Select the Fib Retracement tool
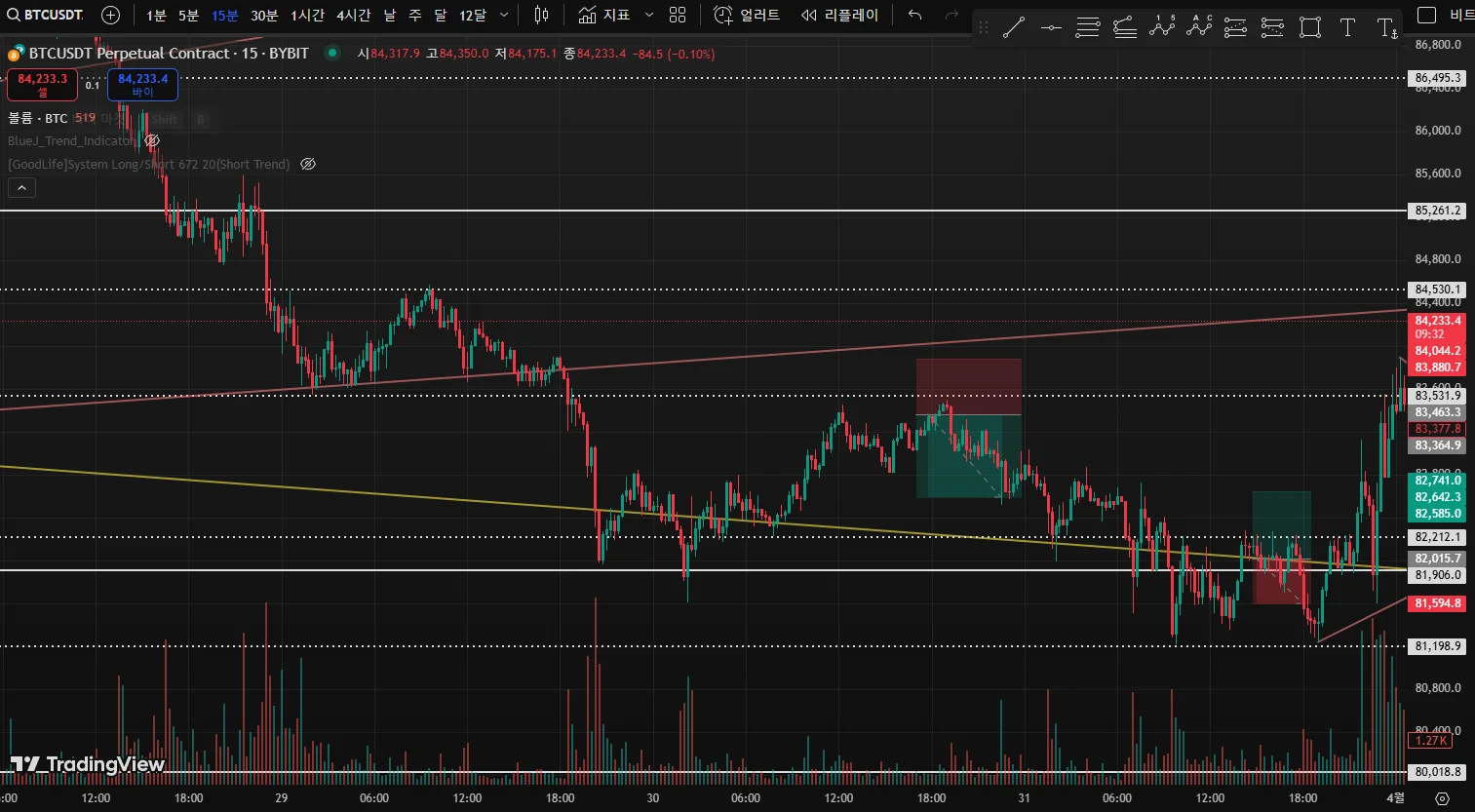Image resolution: width=1475 pixels, height=812 pixels. [x=1088, y=28]
